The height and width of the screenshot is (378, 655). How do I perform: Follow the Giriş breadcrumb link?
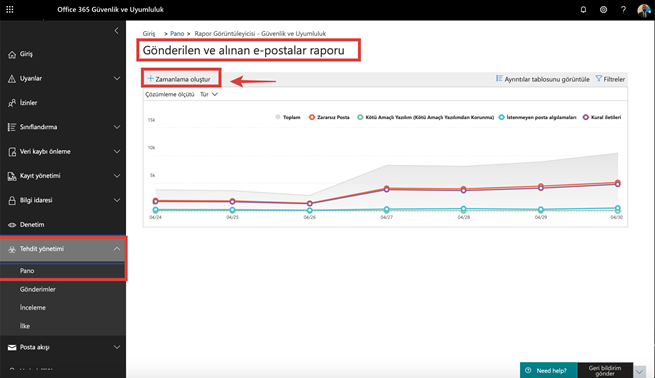(149, 33)
